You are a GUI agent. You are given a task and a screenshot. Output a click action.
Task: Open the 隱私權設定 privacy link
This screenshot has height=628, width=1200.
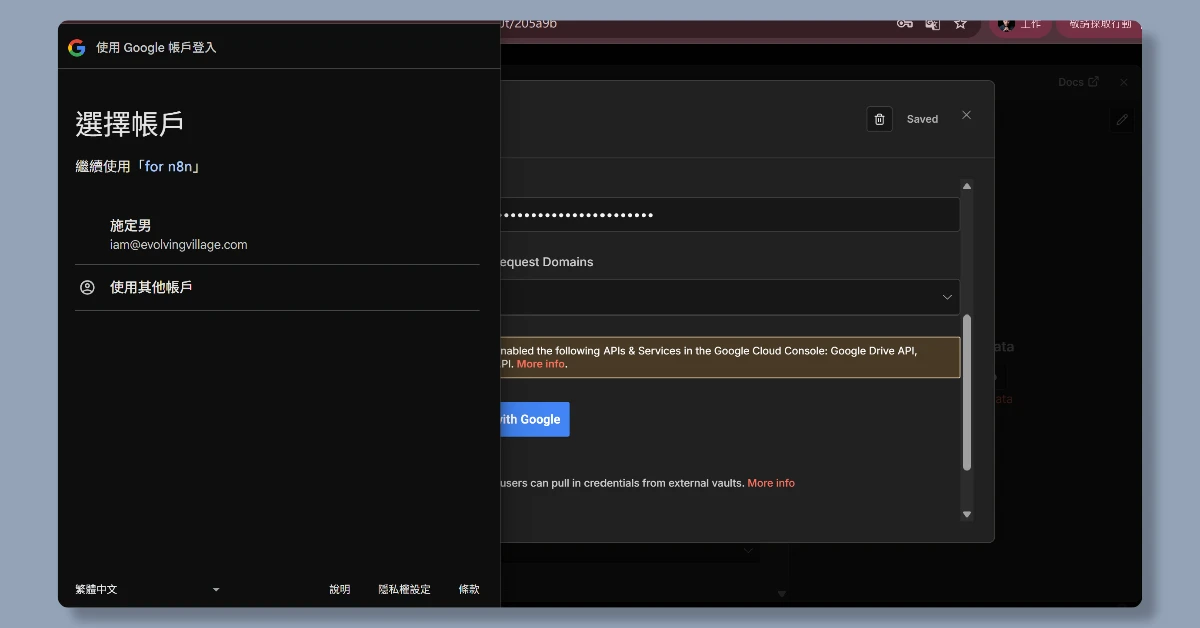[x=404, y=590]
